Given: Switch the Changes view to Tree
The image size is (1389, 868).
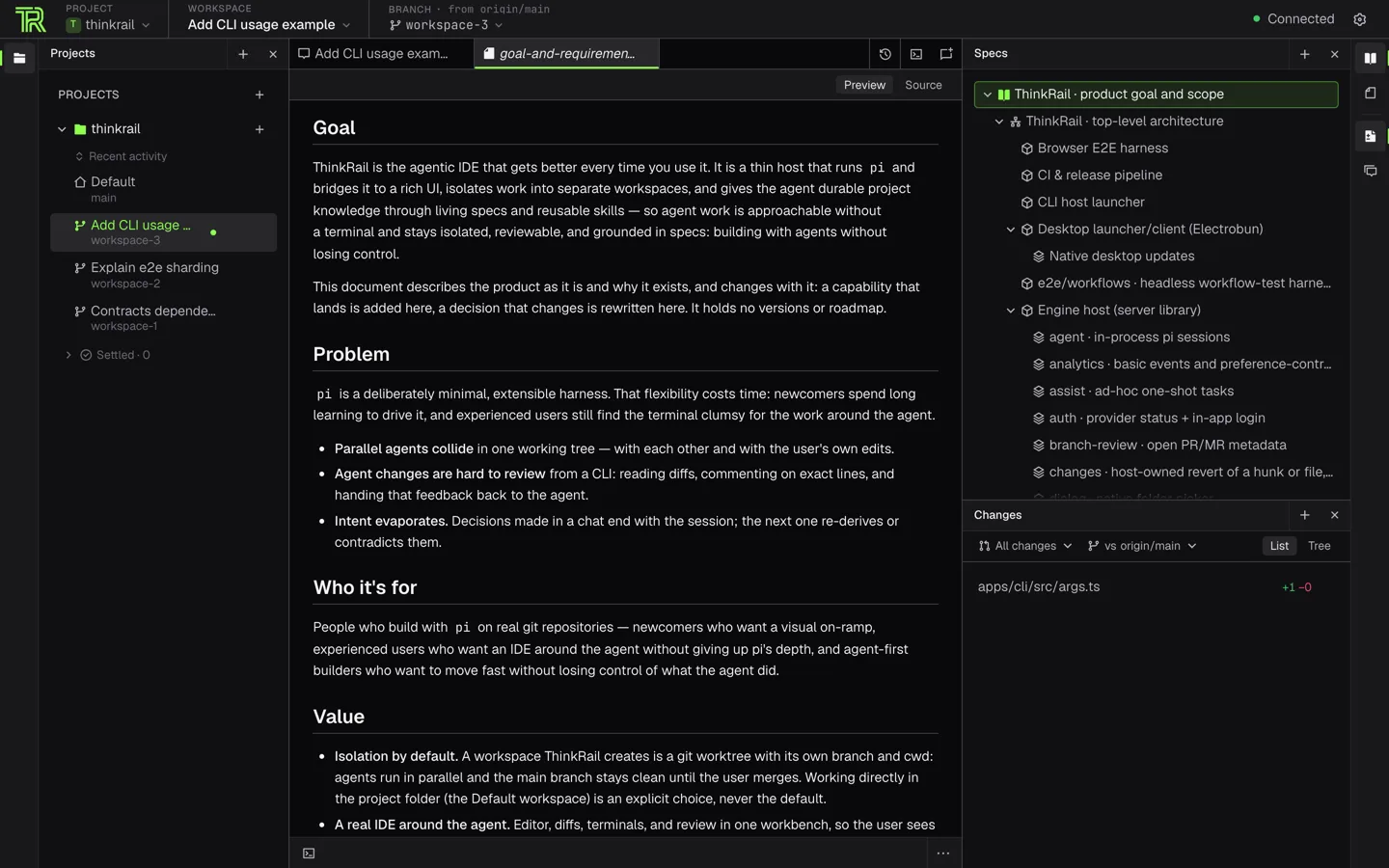Looking at the screenshot, I should point(1319,546).
